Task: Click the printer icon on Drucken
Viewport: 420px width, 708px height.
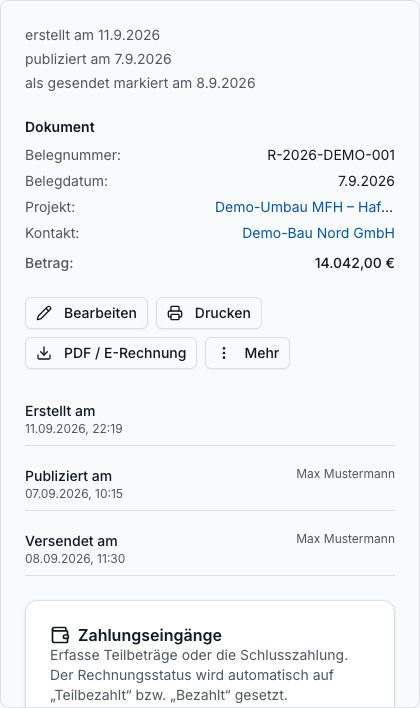Action: (x=175, y=313)
